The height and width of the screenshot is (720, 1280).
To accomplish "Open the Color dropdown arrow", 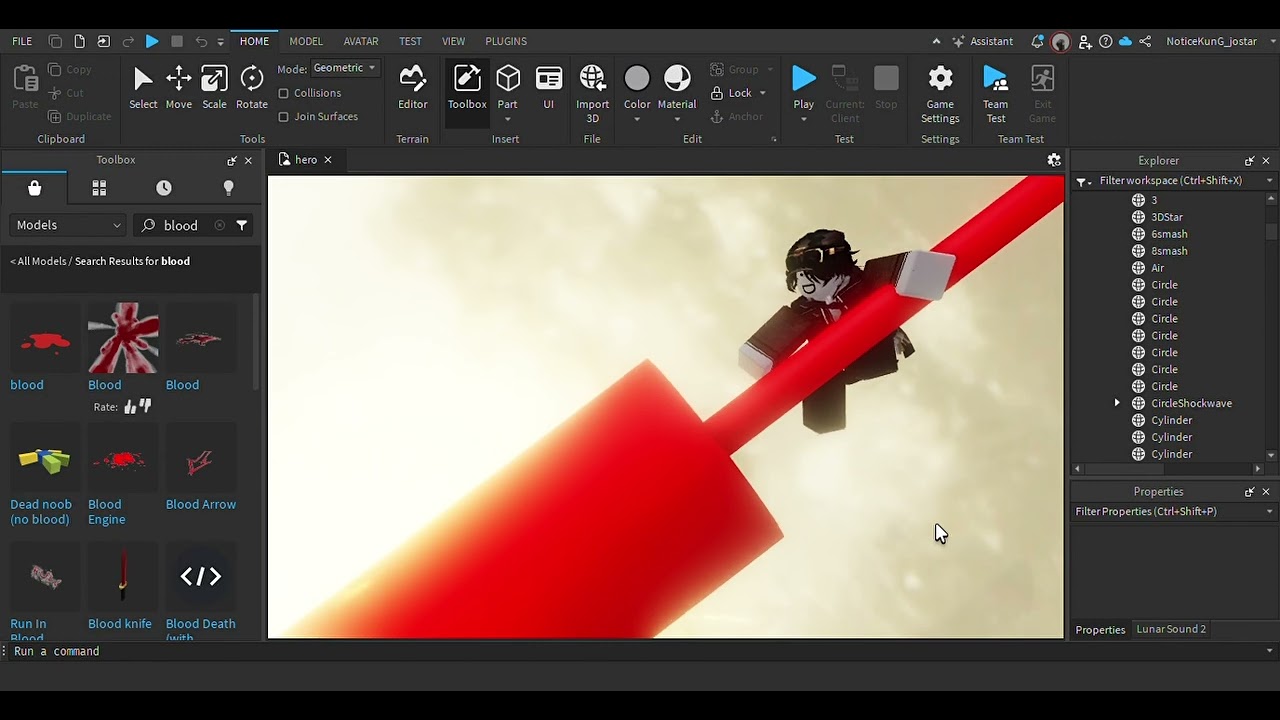I will (637, 119).
